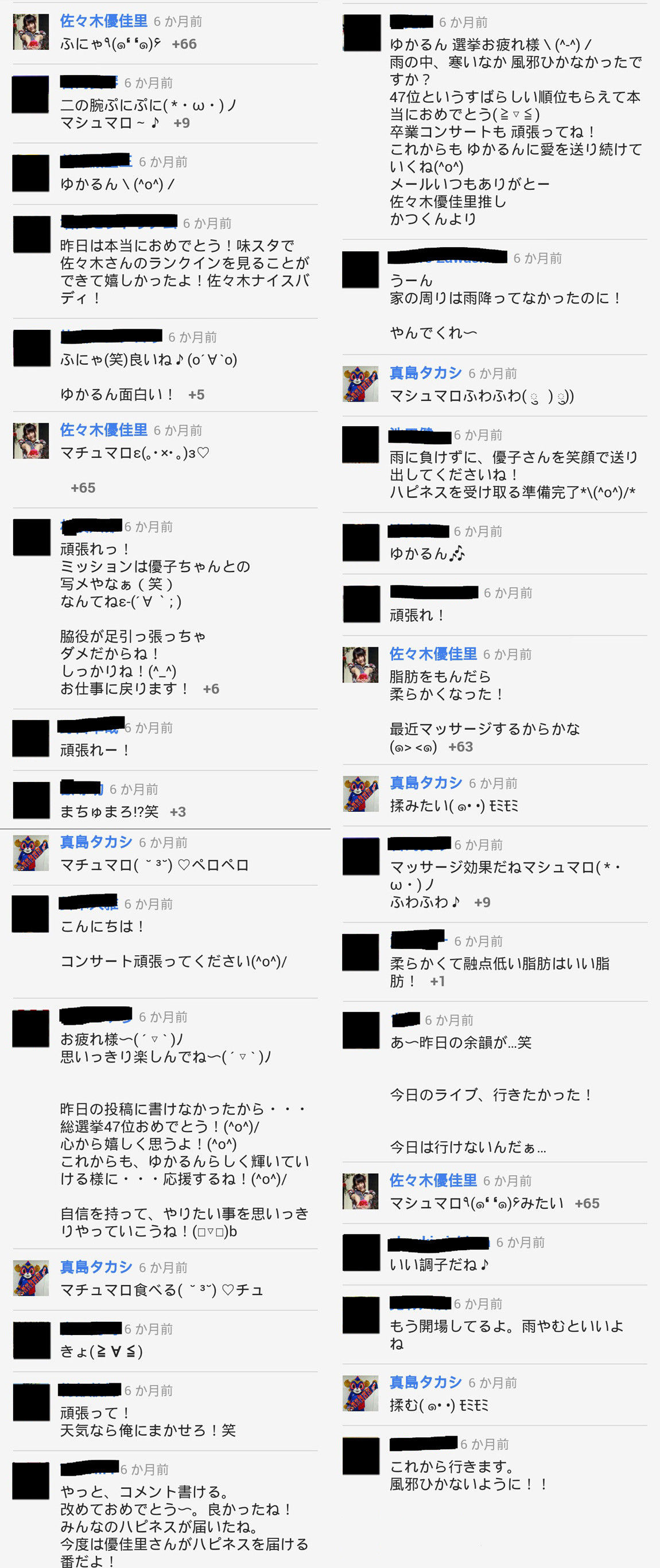This screenshot has width=660, height=1568.
Task: Click the +66 count on the ふにゃ comment
Action: (x=184, y=44)
